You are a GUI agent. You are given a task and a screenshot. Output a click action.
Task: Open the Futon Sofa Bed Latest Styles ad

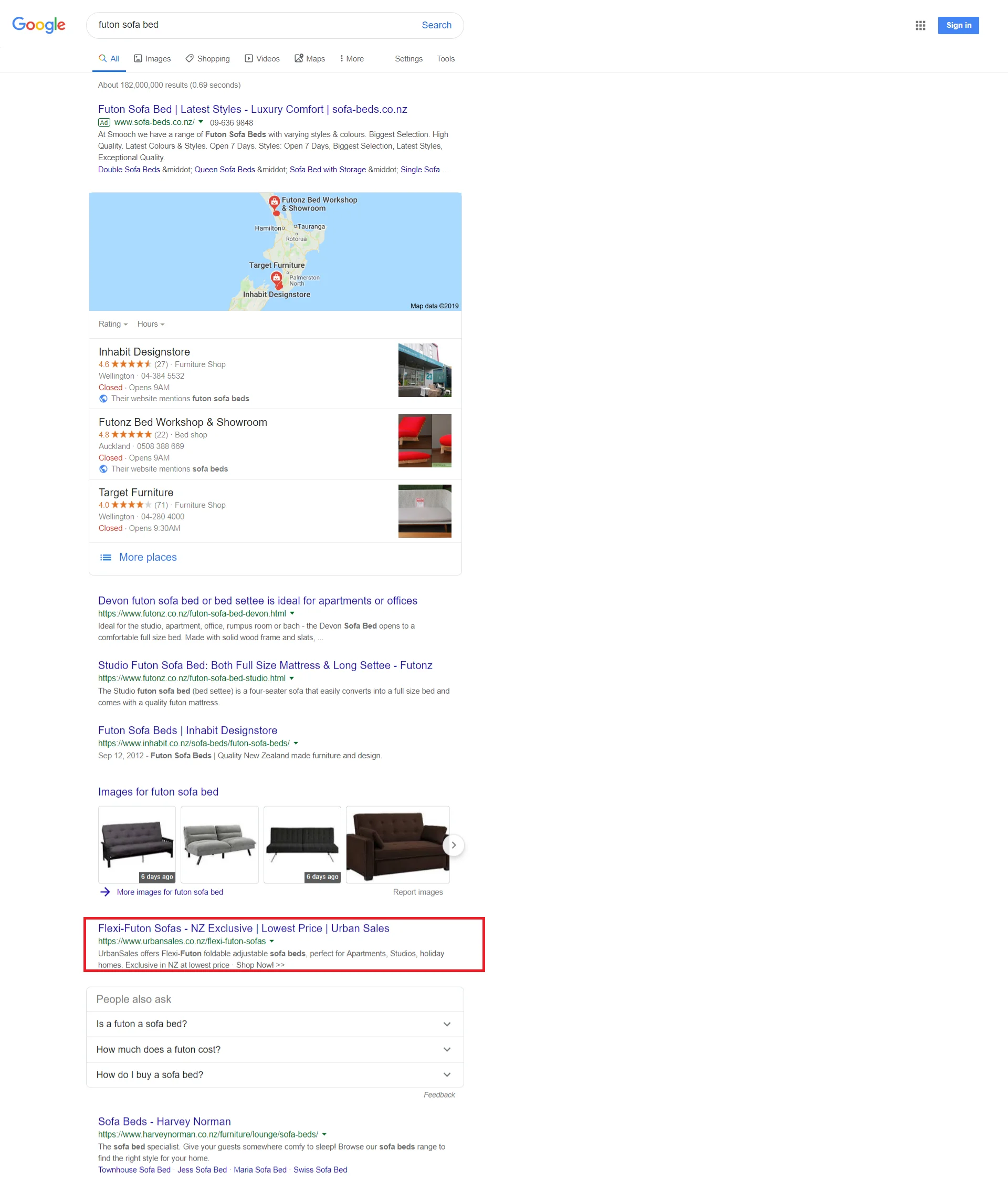click(x=253, y=109)
